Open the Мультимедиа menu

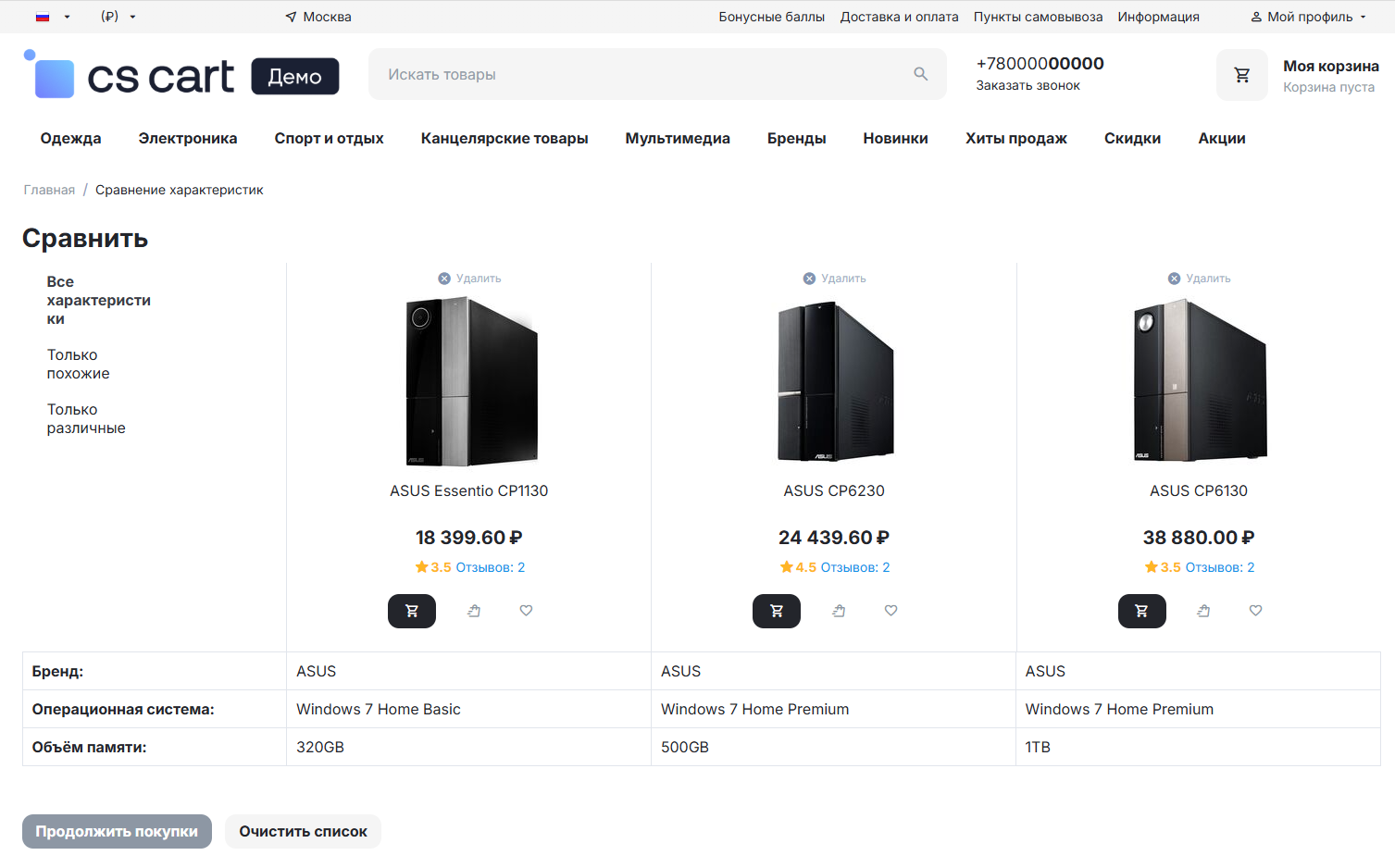(678, 138)
